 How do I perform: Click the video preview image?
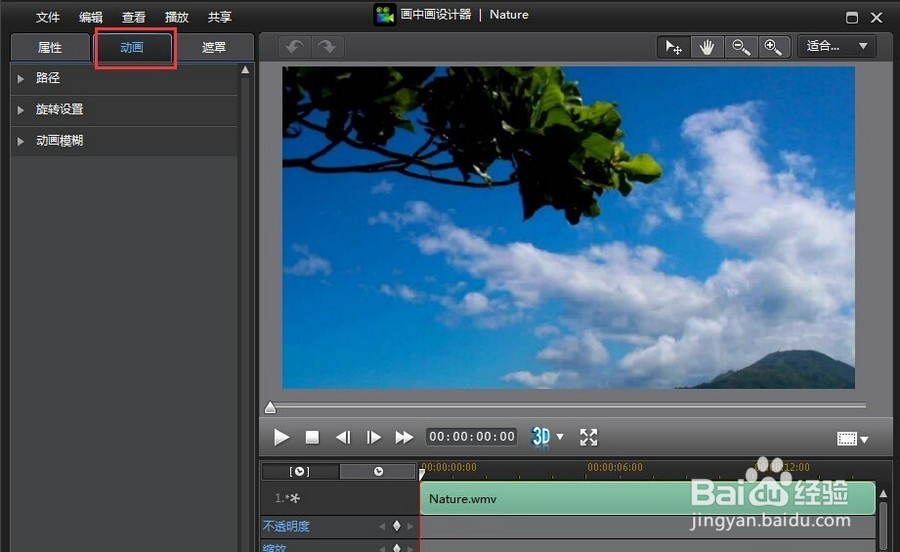click(568, 228)
